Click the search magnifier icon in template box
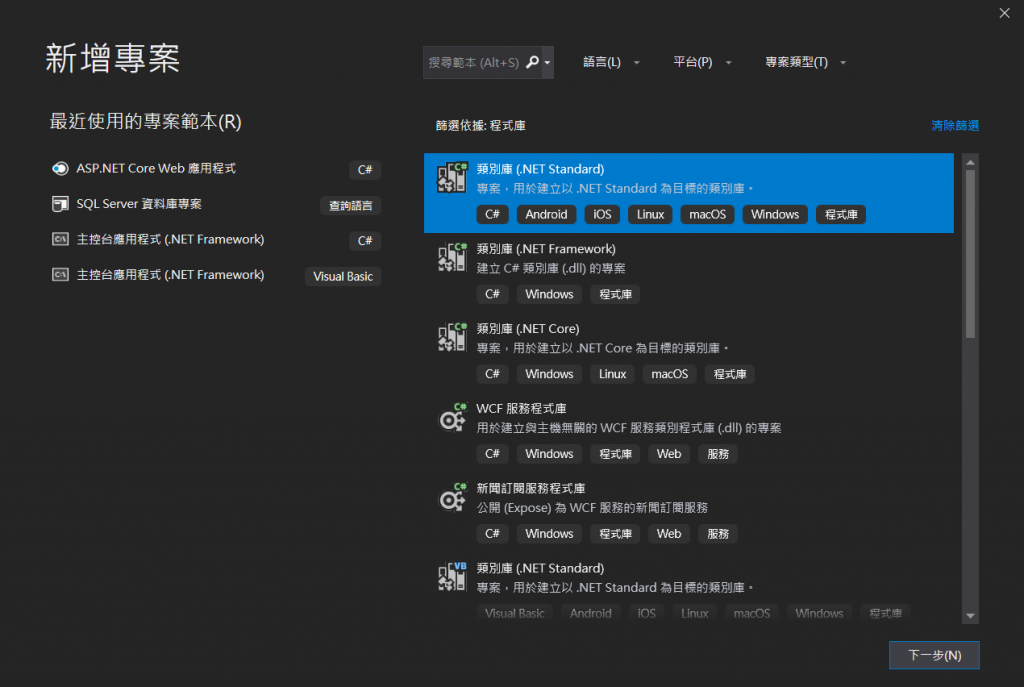1024x687 pixels. pyautogui.click(x=533, y=62)
